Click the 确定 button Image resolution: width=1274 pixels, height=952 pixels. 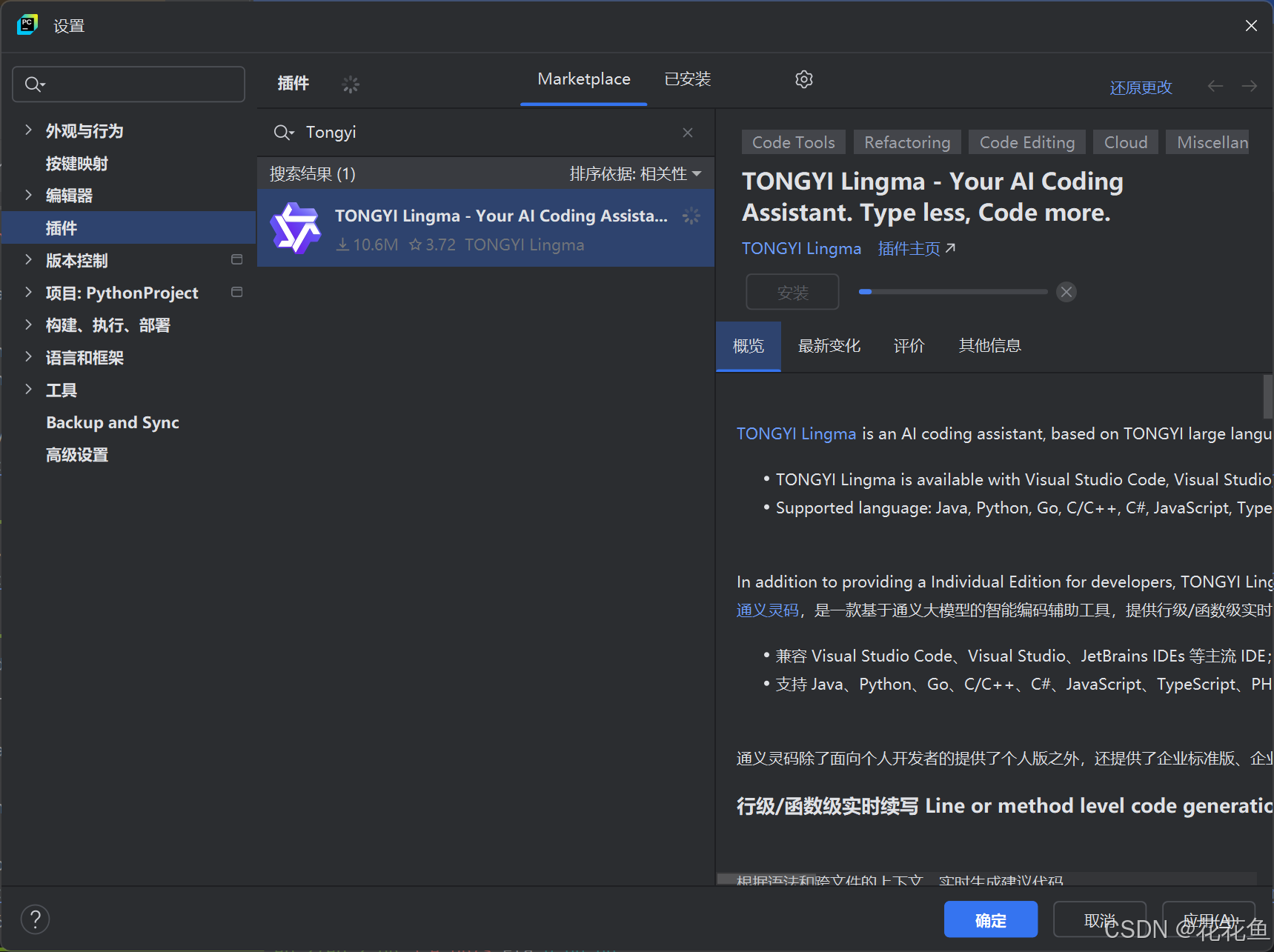click(991, 920)
